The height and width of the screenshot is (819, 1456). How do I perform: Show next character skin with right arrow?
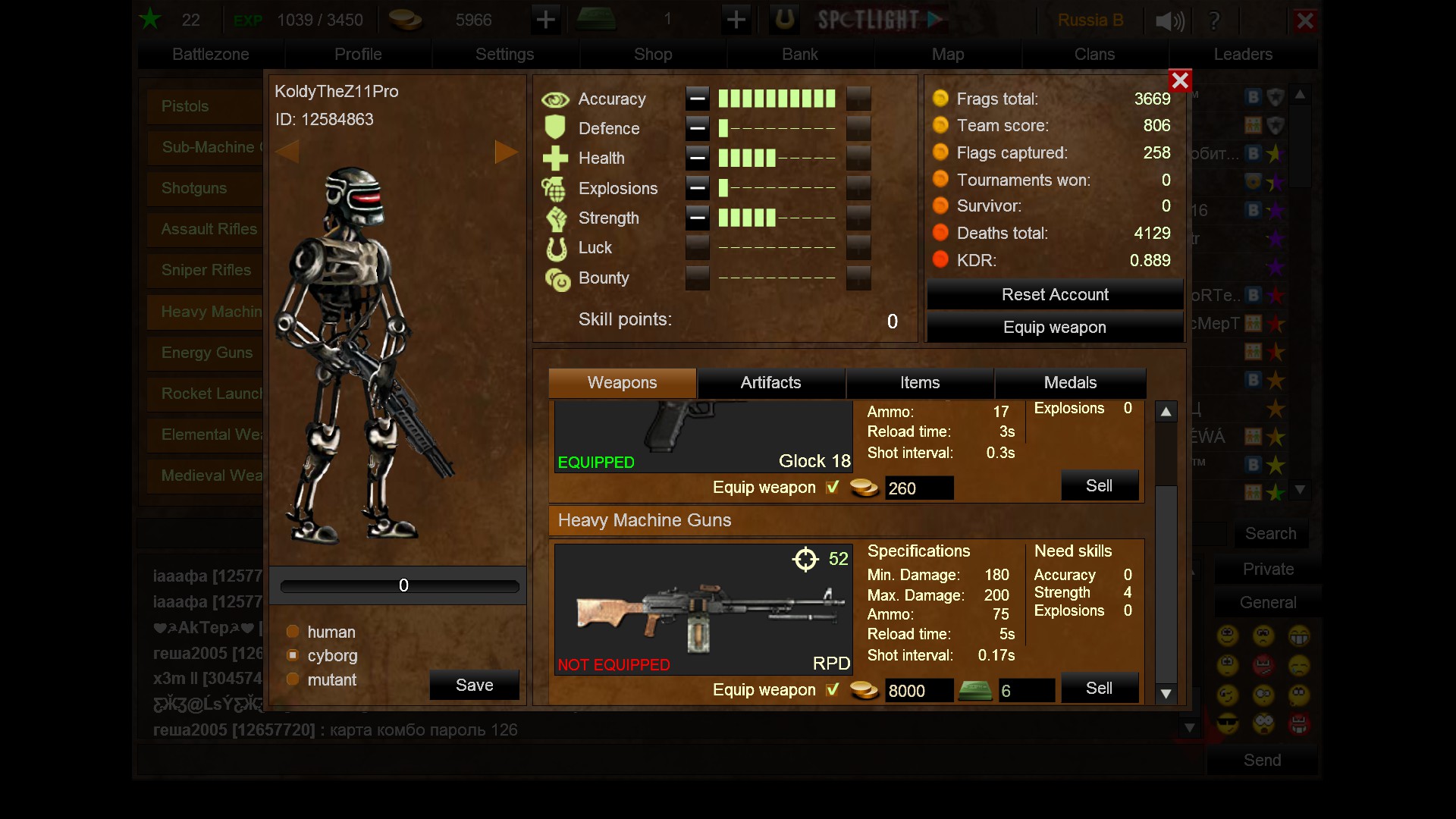(506, 152)
